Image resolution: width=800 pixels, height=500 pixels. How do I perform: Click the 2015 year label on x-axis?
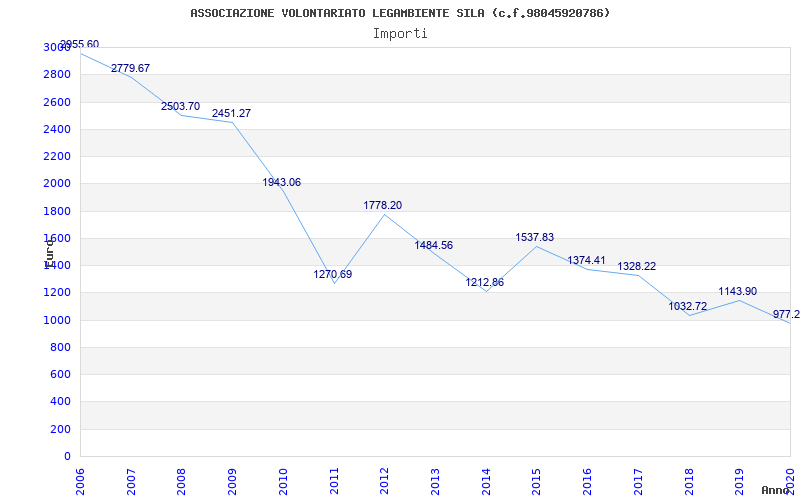pyautogui.click(x=537, y=482)
